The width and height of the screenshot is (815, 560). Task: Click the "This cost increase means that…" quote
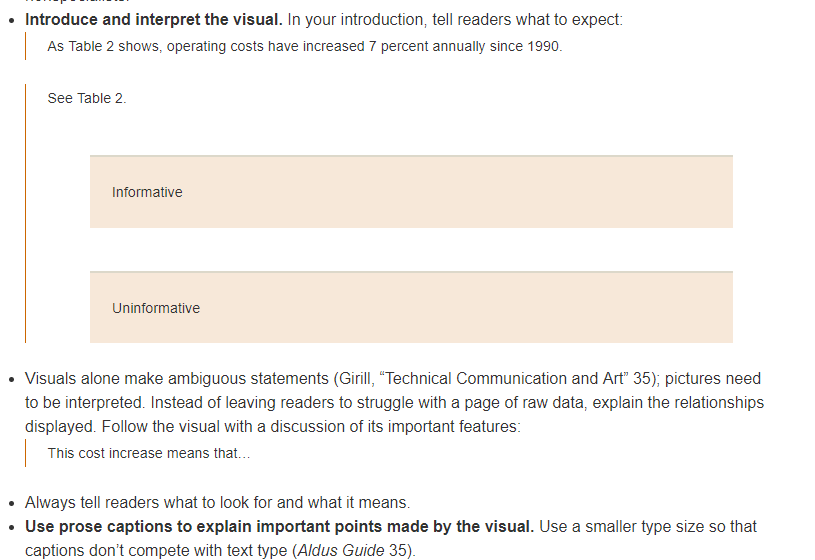click(x=149, y=453)
